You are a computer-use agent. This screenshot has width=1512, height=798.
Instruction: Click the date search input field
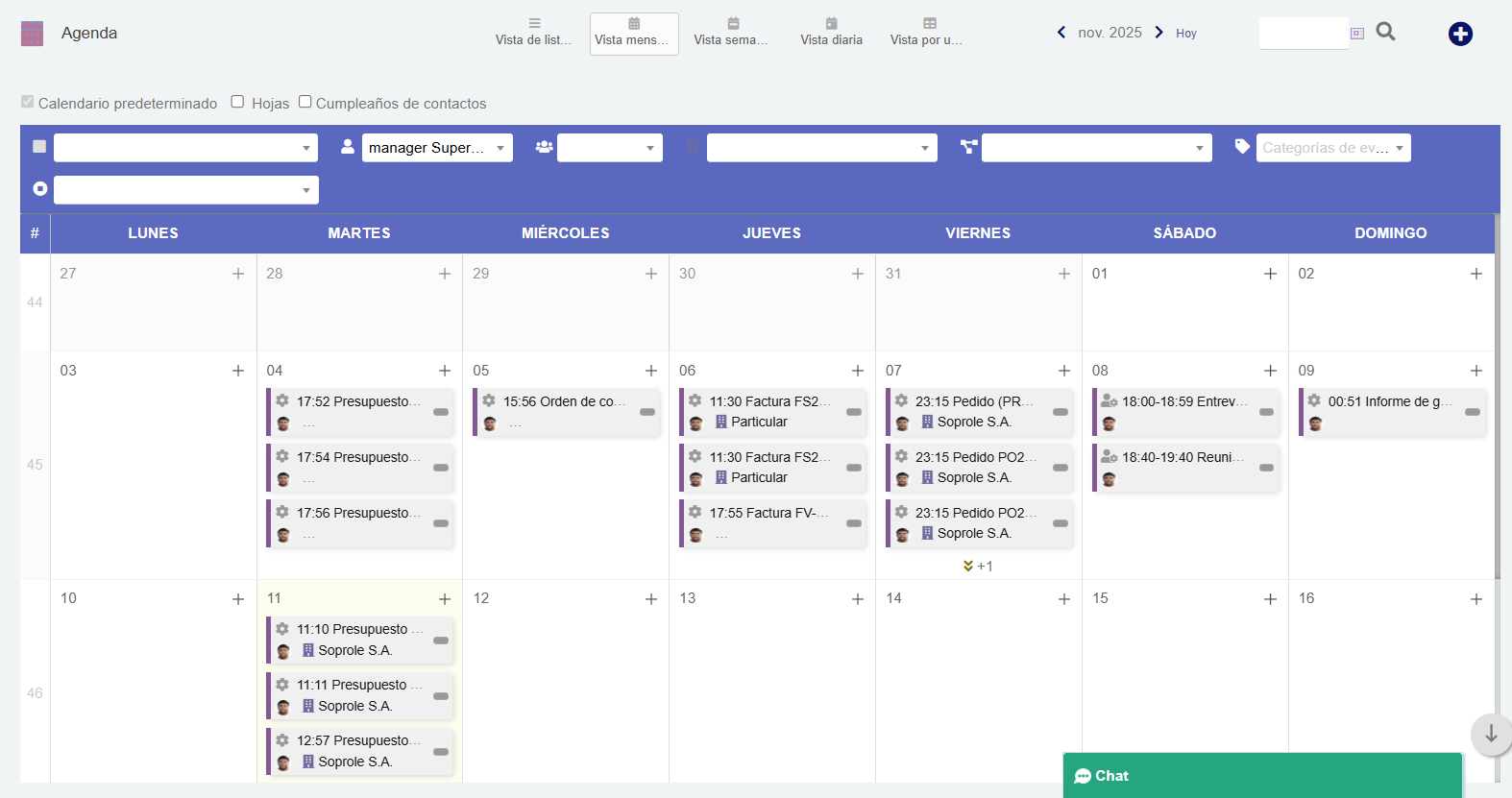(x=1304, y=33)
